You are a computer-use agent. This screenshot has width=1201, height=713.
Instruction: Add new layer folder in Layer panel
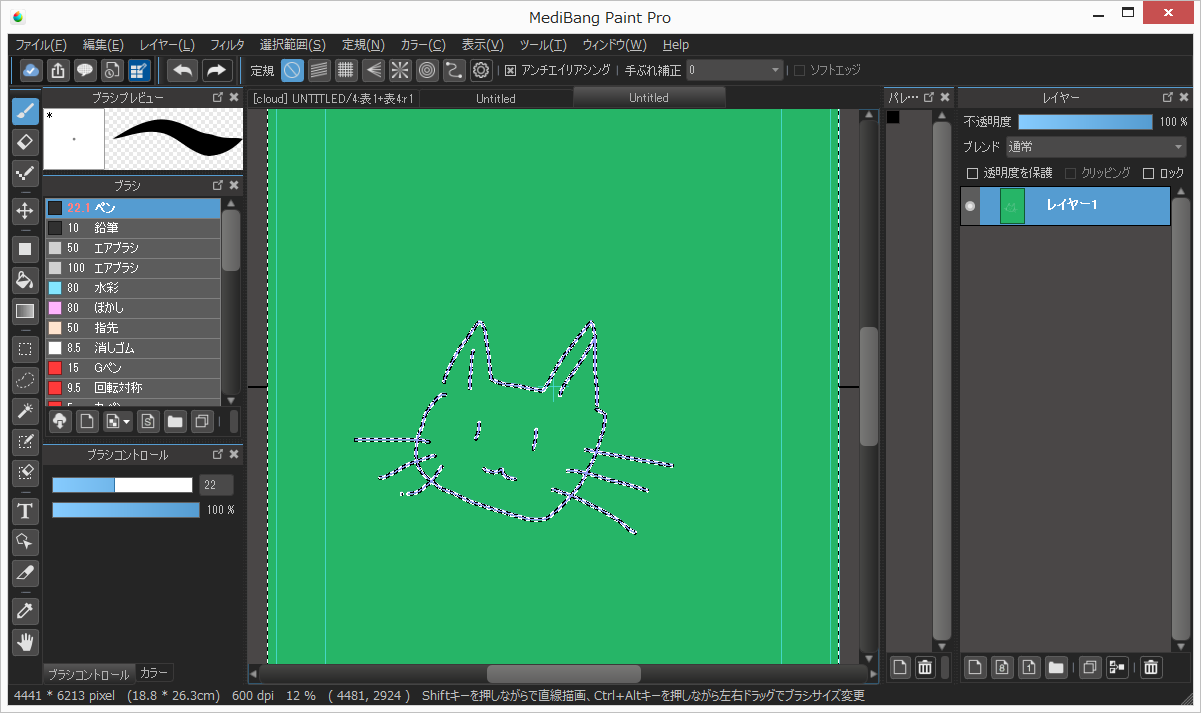coord(1056,667)
